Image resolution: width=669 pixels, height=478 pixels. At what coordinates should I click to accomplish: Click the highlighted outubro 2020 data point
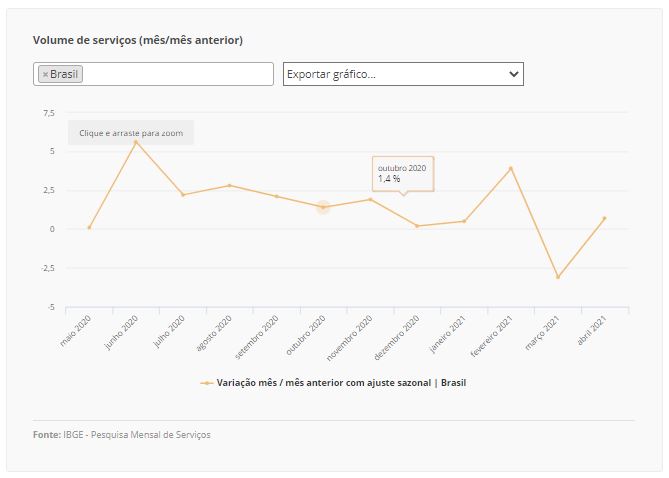(x=323, y=207)
